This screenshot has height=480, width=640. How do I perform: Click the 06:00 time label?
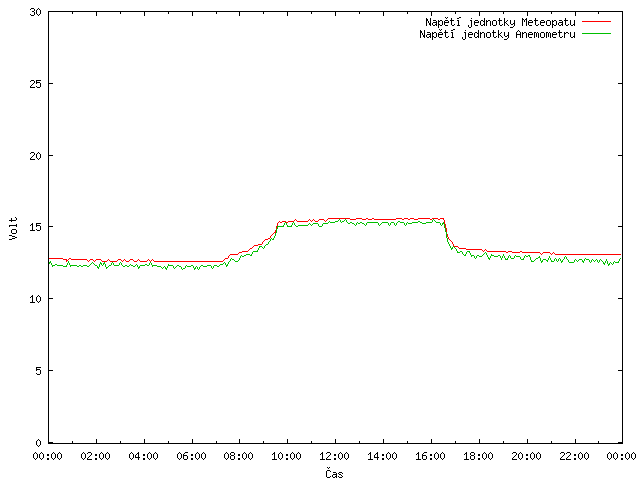tap(191, 456)
